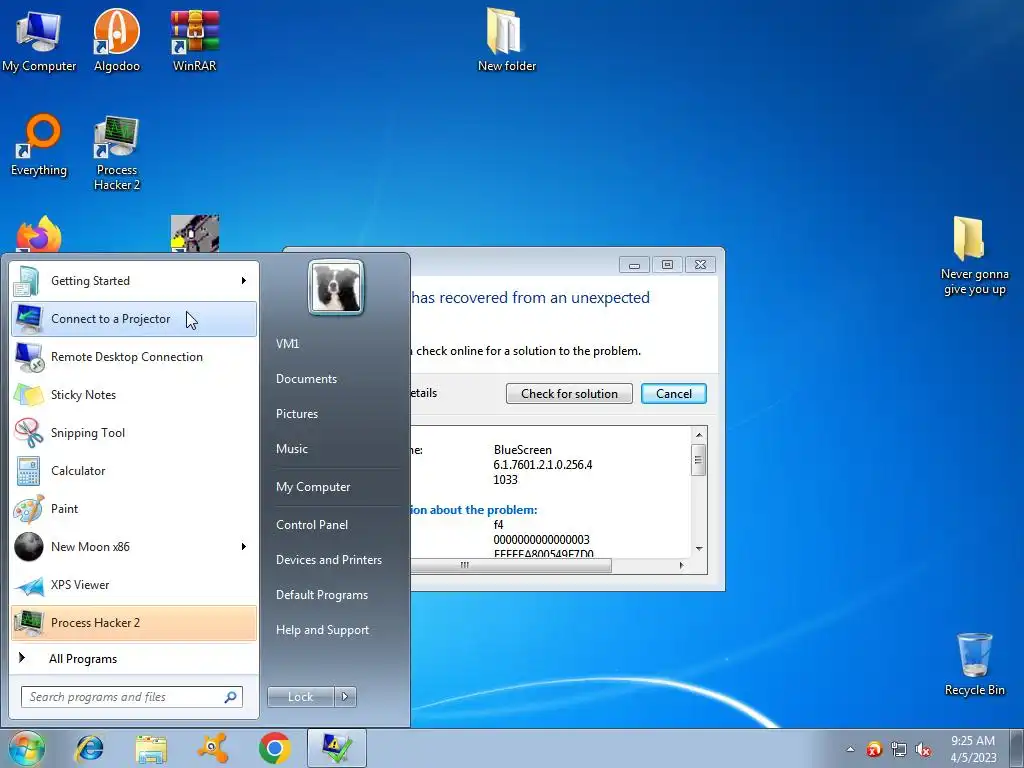
Task: Cancel the problem report dialog
Action: tap(673, 394)
